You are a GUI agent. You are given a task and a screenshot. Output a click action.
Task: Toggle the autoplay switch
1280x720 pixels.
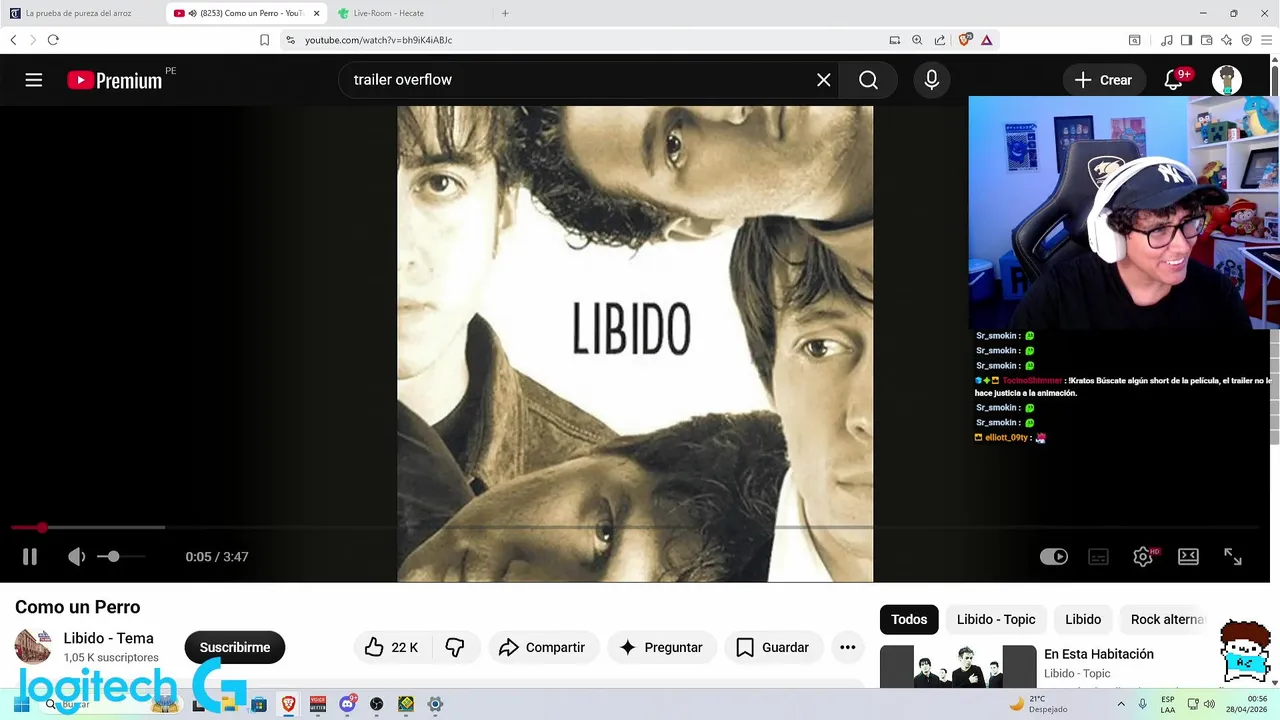[1054, 557]
